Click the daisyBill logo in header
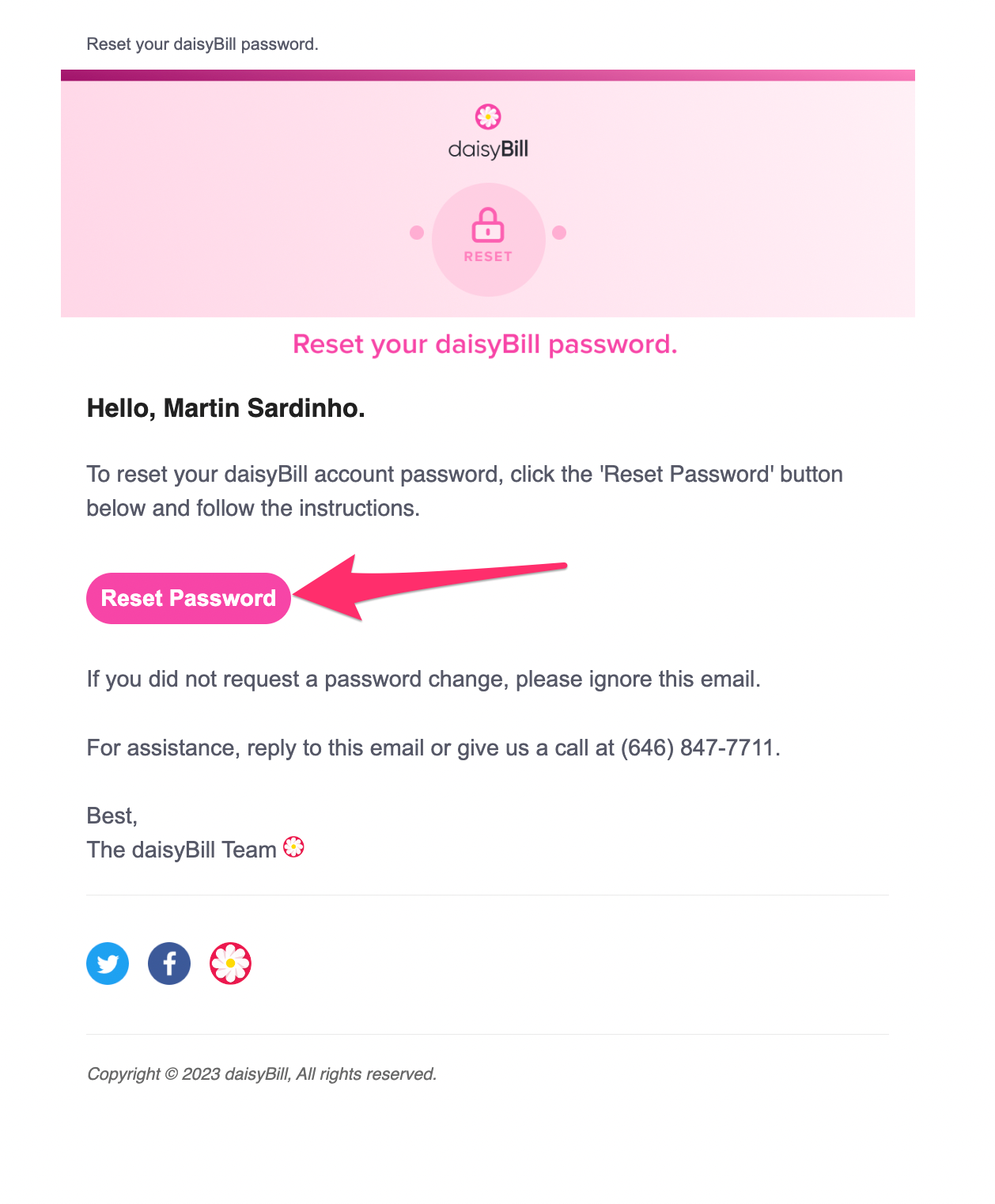The image size is (995, 1204). (488, 132)
